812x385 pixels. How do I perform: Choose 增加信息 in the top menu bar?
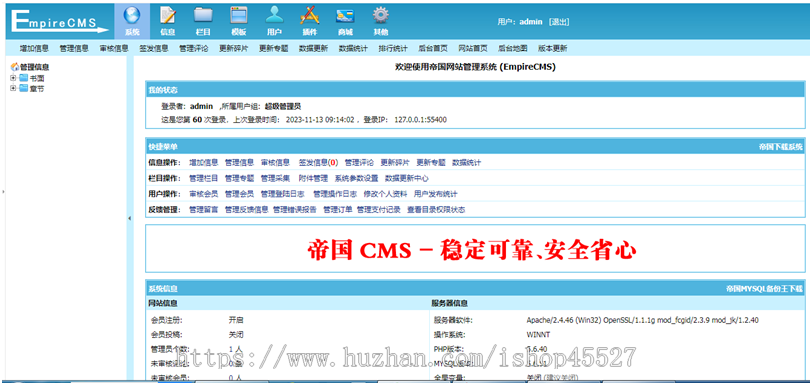(34, 49)
